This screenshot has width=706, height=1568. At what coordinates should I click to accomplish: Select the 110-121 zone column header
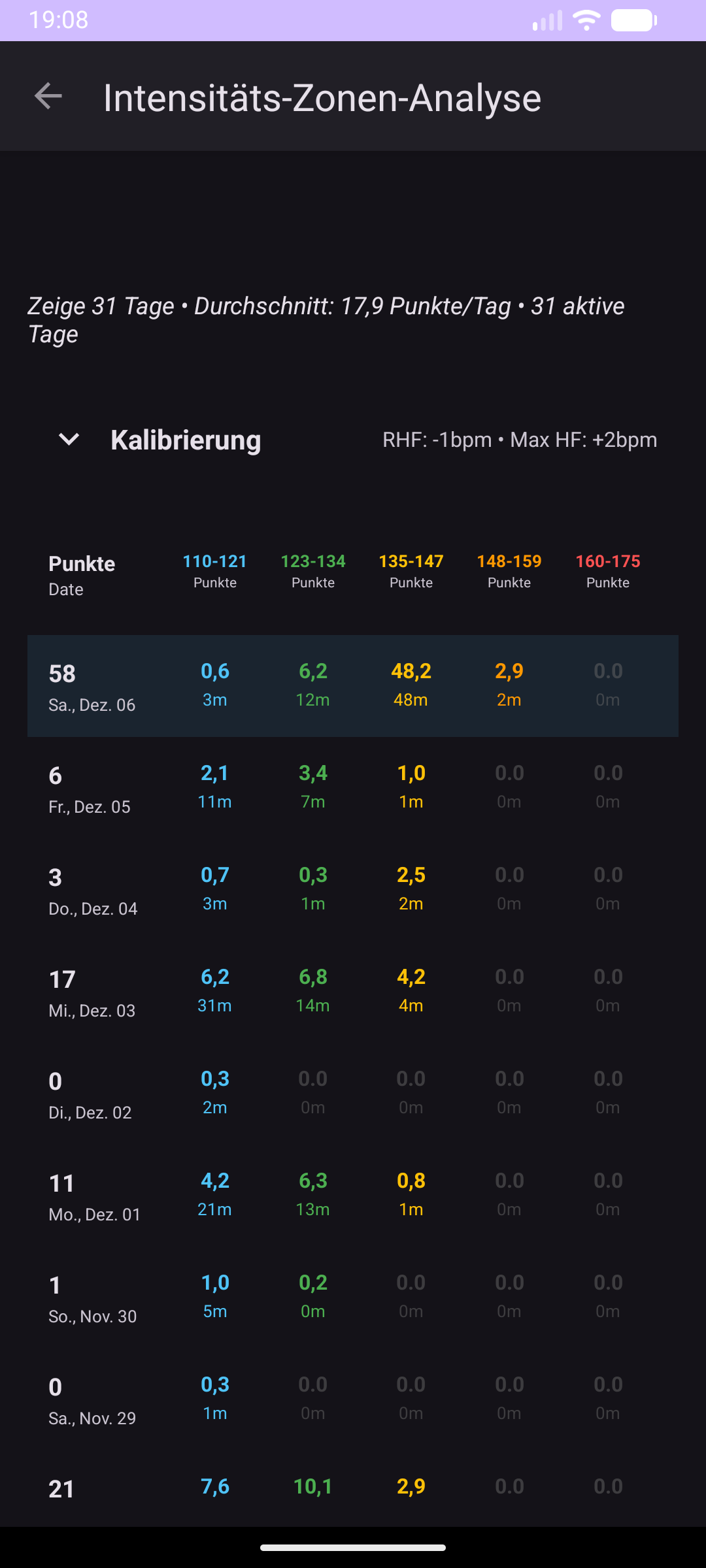214,570
